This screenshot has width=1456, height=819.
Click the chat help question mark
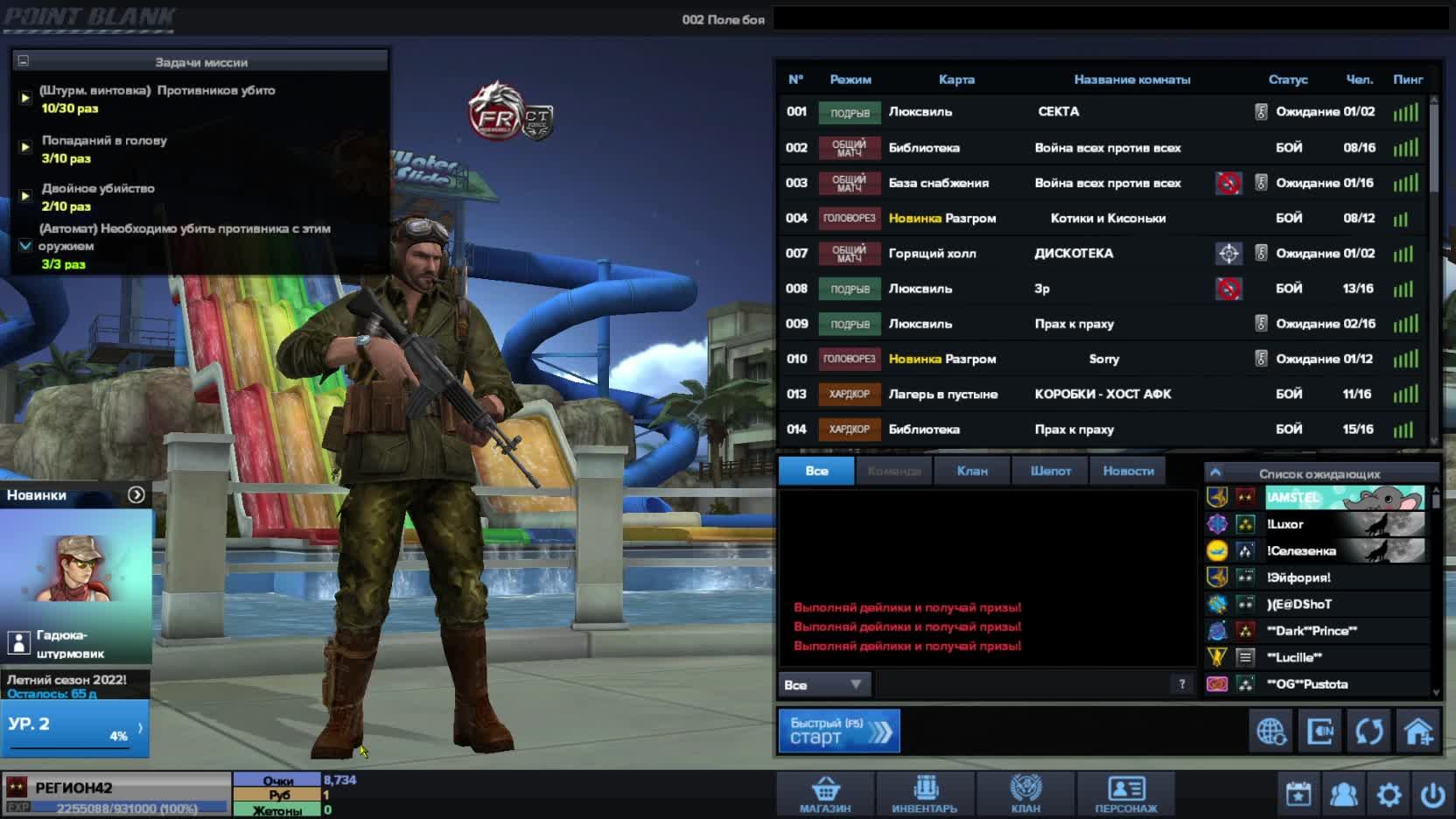coord(1182,684)
